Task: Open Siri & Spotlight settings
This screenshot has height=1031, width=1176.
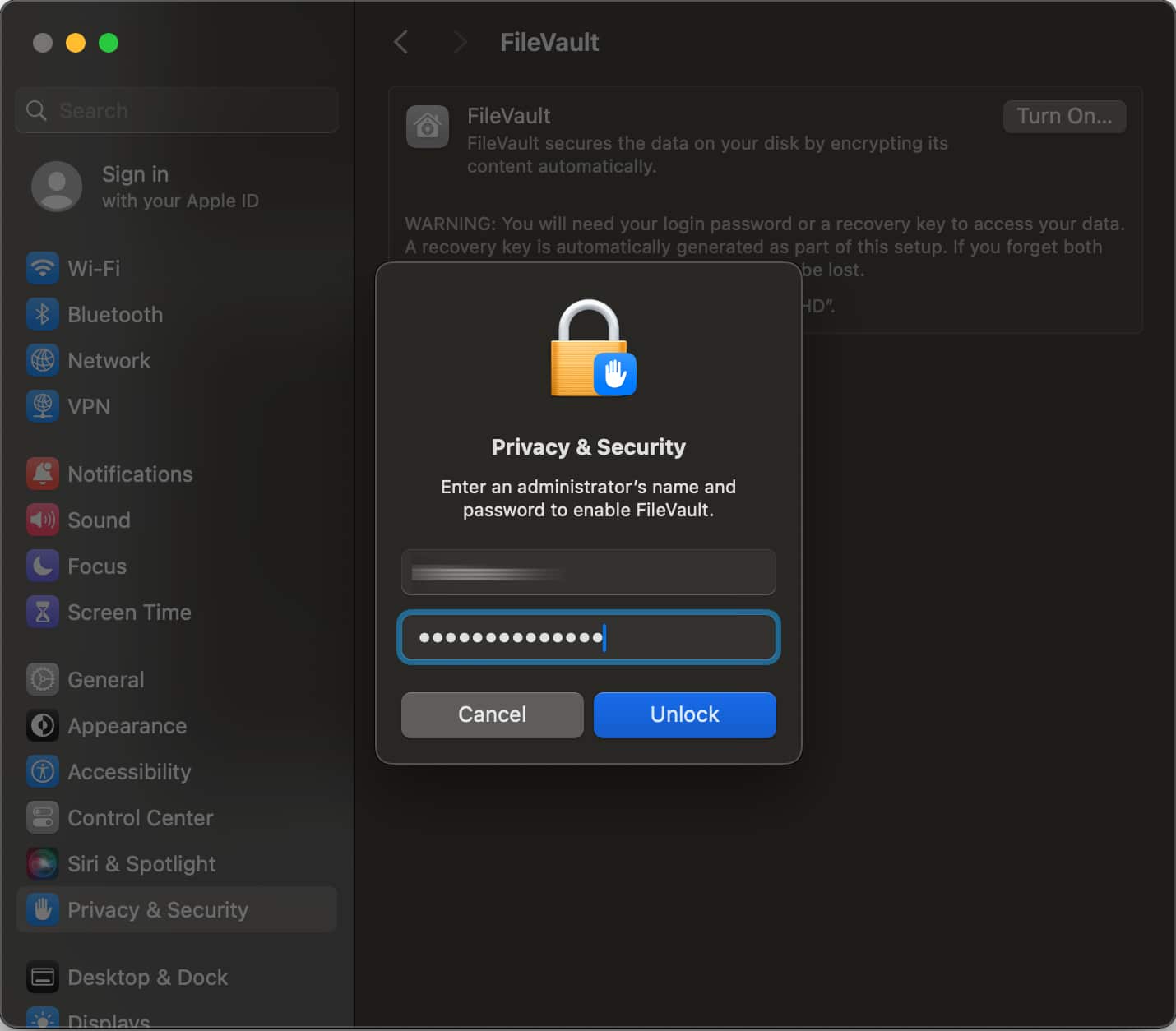Action: (x=141, y=863)
